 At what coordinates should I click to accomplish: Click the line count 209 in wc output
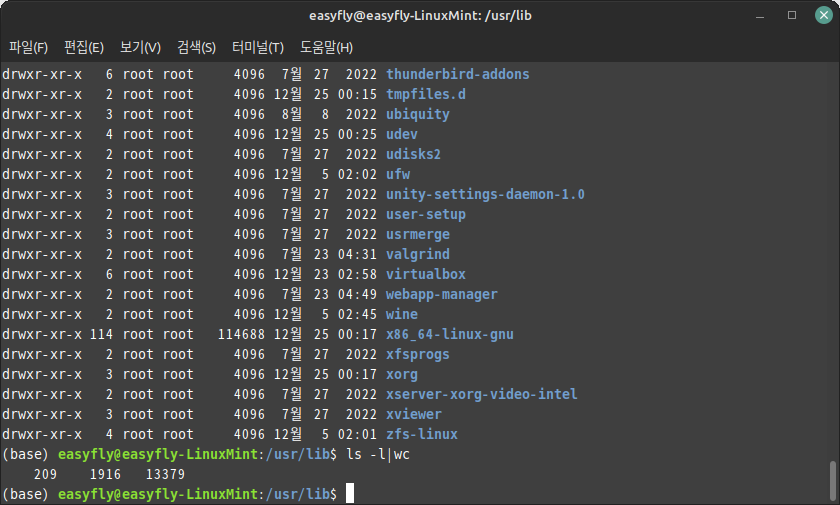pyautogui.click(x=45, y=474)
